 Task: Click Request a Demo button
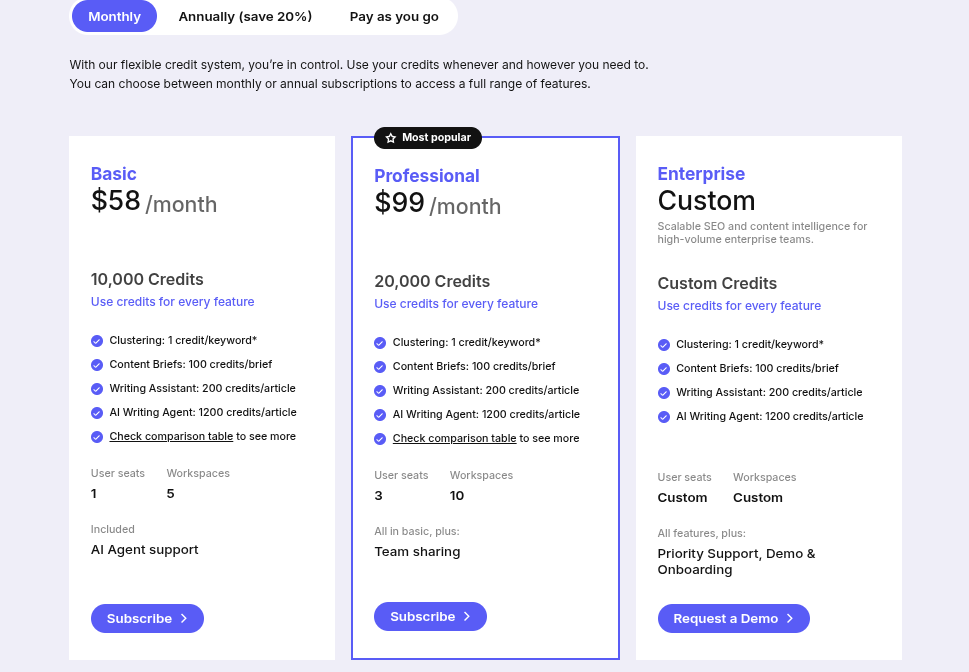click(734, 618)
